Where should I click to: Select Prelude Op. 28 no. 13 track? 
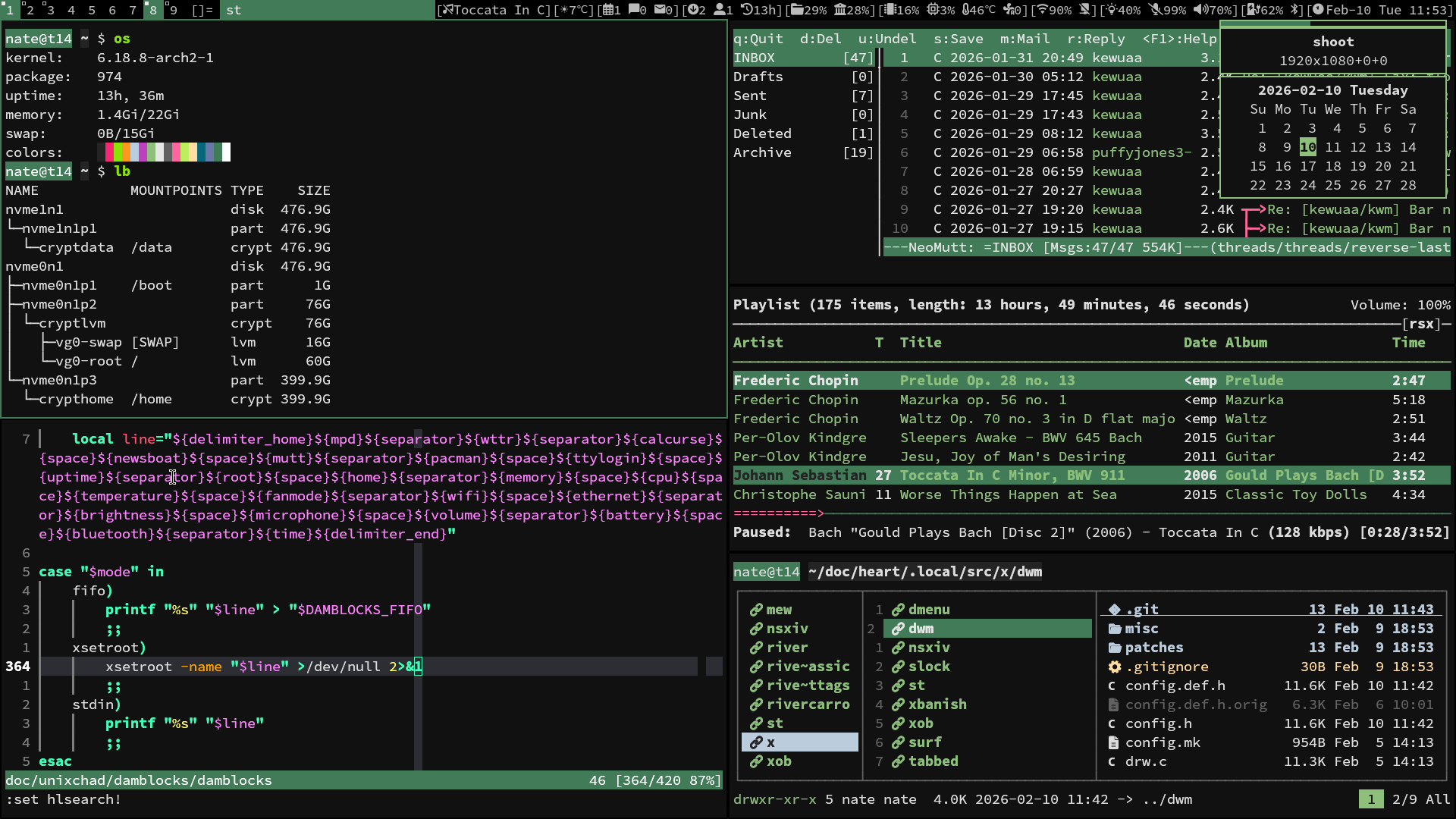1091,381
